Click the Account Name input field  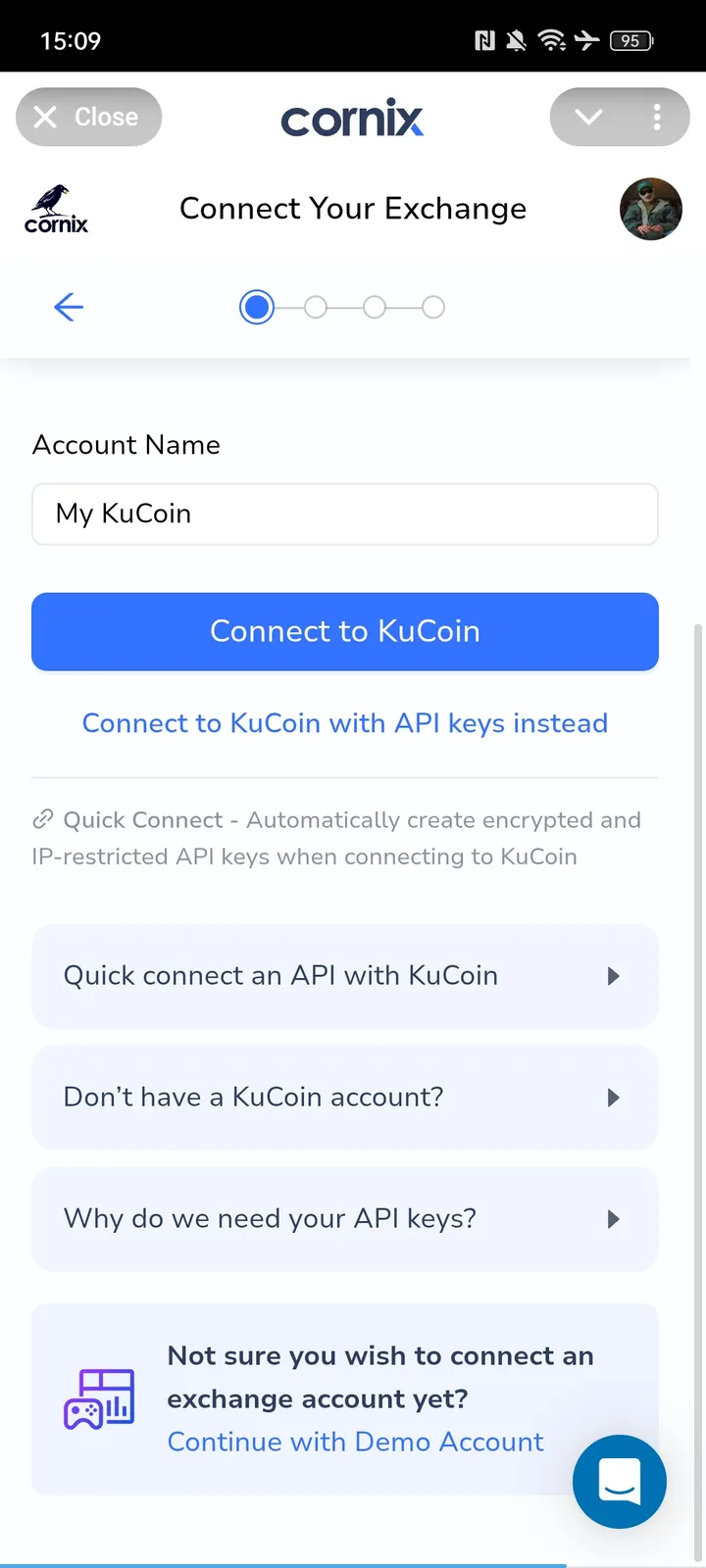[344, 514]
